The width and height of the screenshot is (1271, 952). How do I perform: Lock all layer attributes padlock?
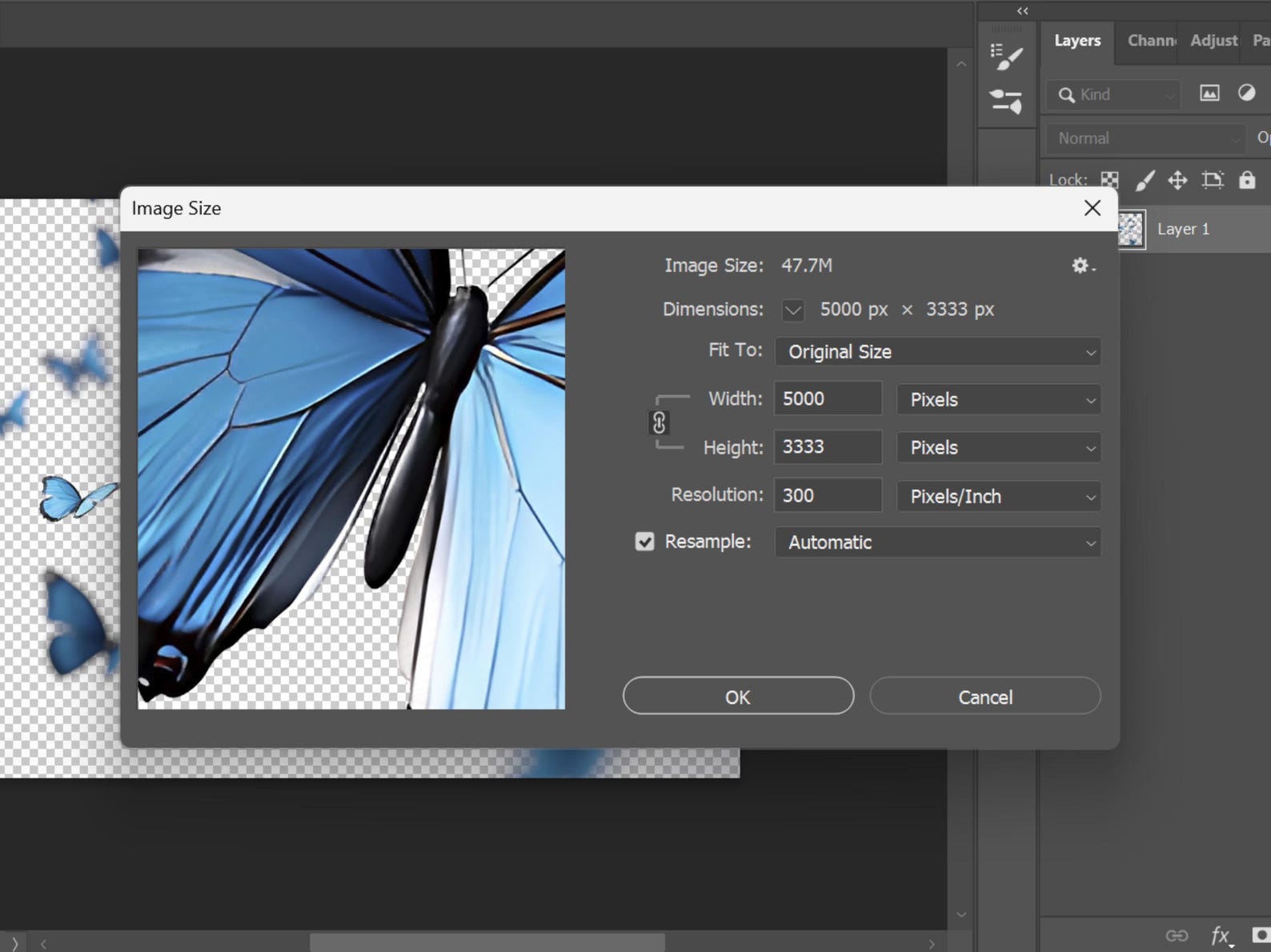pyautogui.click(x=1247, y=180)
